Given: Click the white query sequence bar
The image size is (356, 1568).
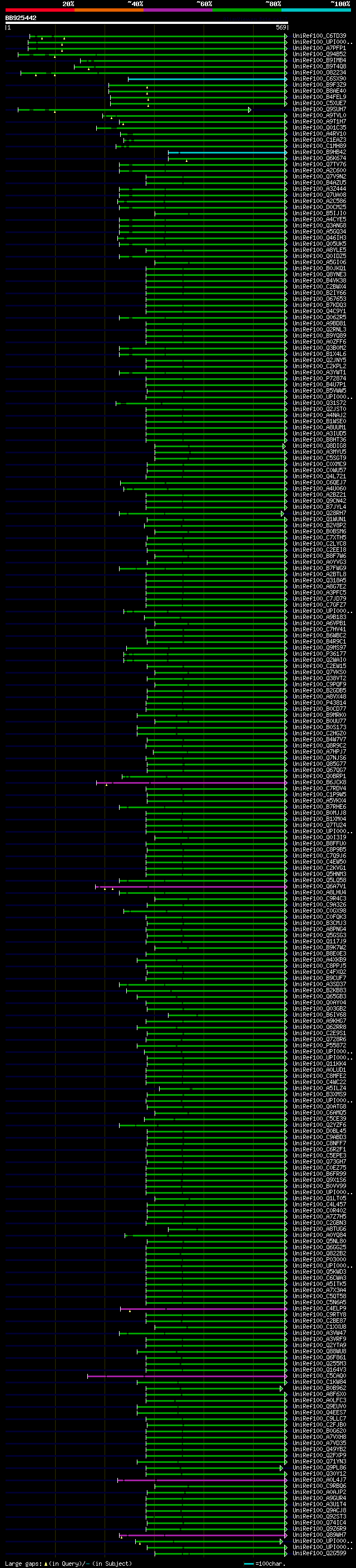Looking at the screenshot, I should pos(146,23).
